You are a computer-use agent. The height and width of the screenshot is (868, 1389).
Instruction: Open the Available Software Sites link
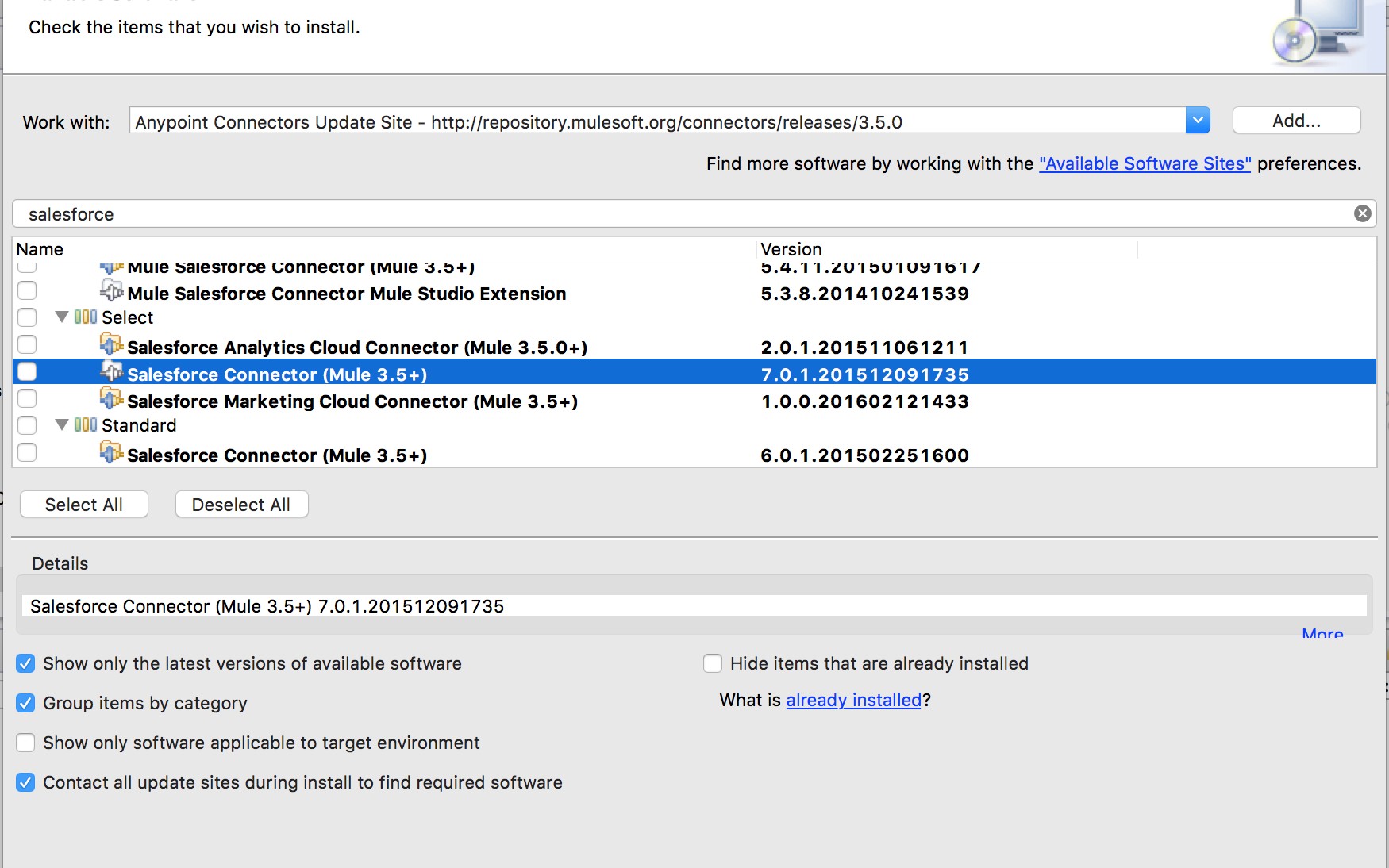pos(1145,163)
